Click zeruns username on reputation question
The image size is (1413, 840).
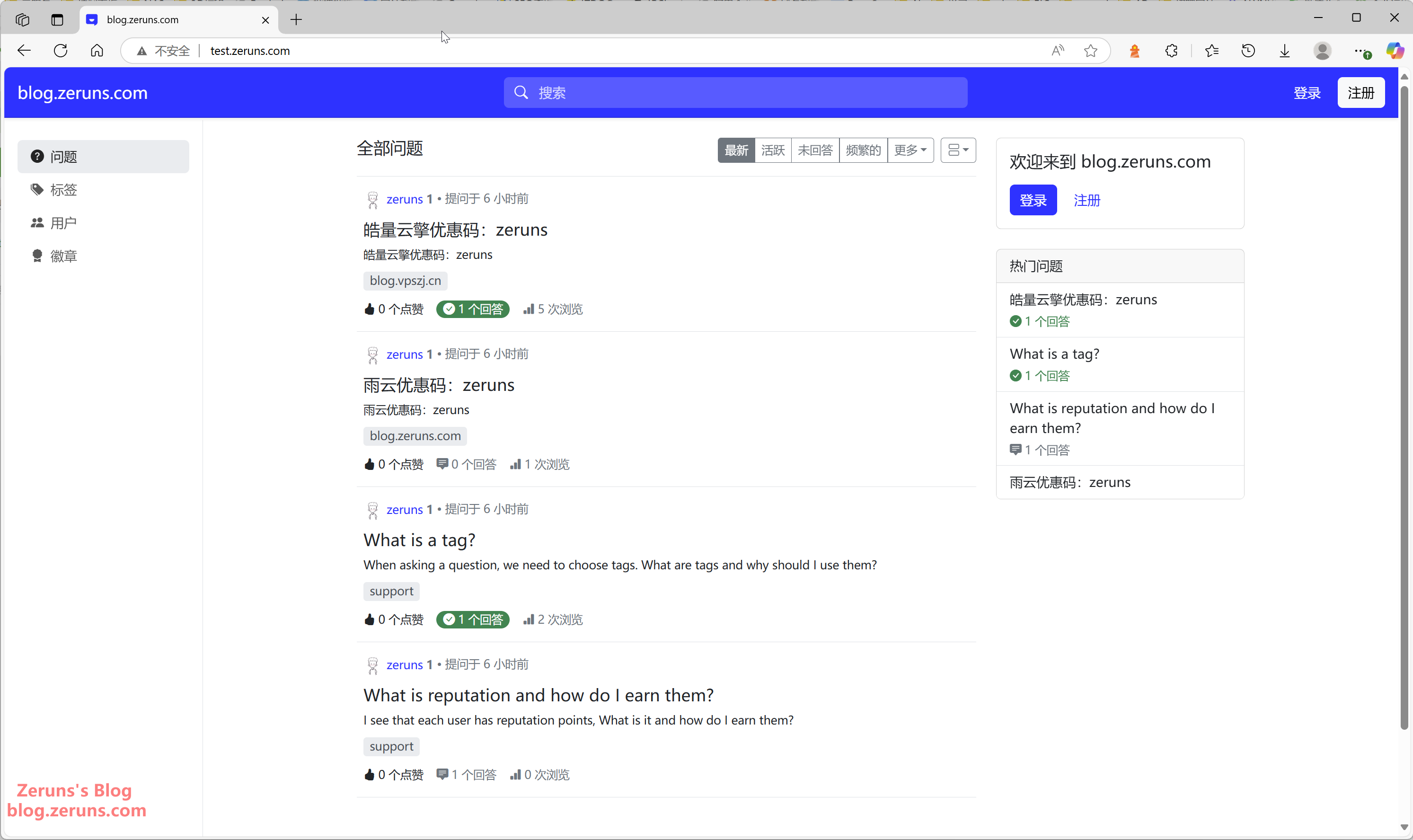(x=405, y=664)
